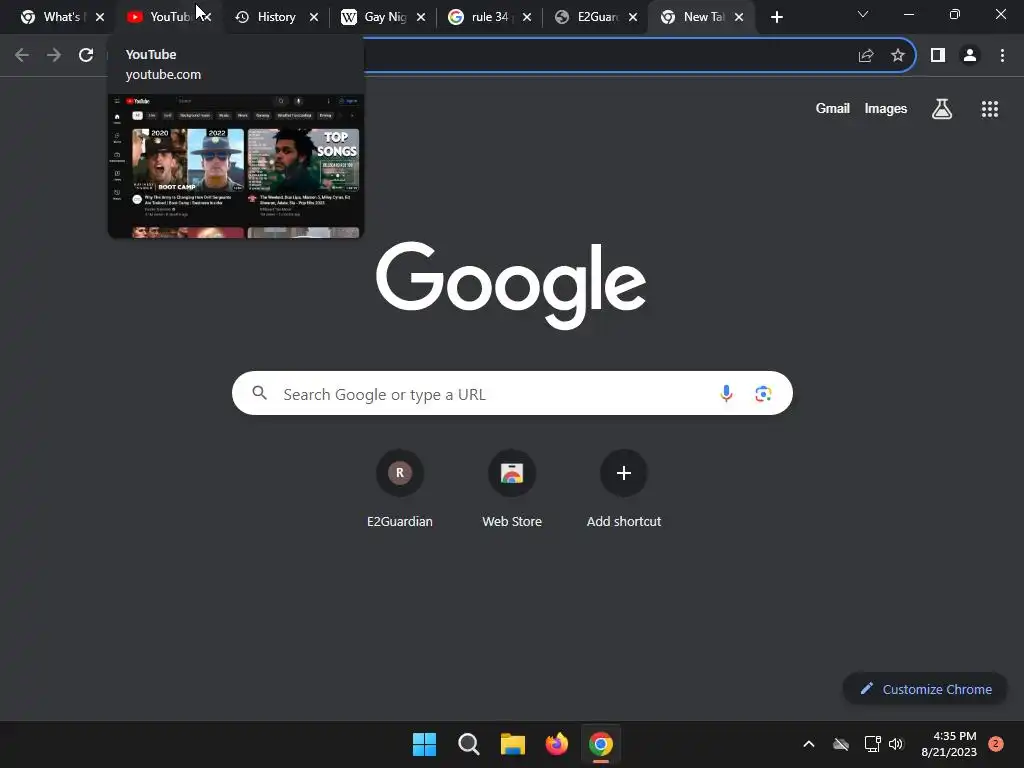Close the E2Guardian tab

coord(633,17)
